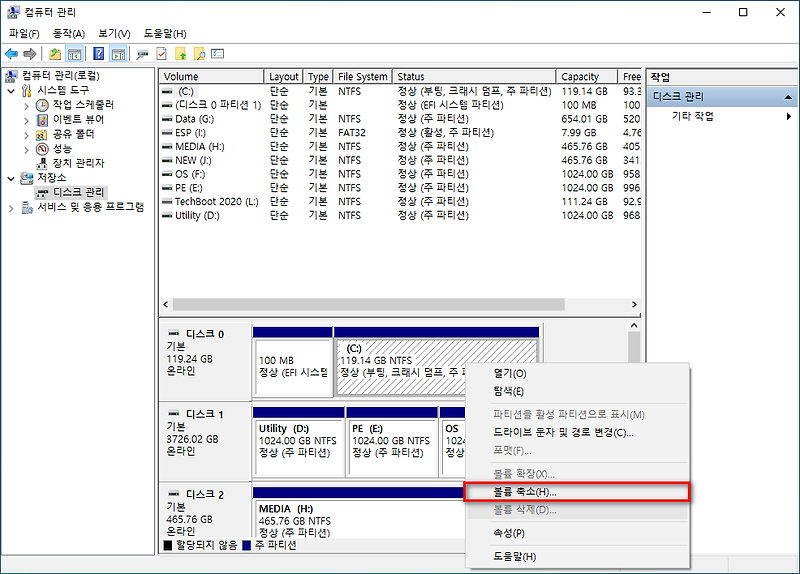Open the 파일(F) menu
Viewport: 800px width, 574px height.
pos(24,34)
